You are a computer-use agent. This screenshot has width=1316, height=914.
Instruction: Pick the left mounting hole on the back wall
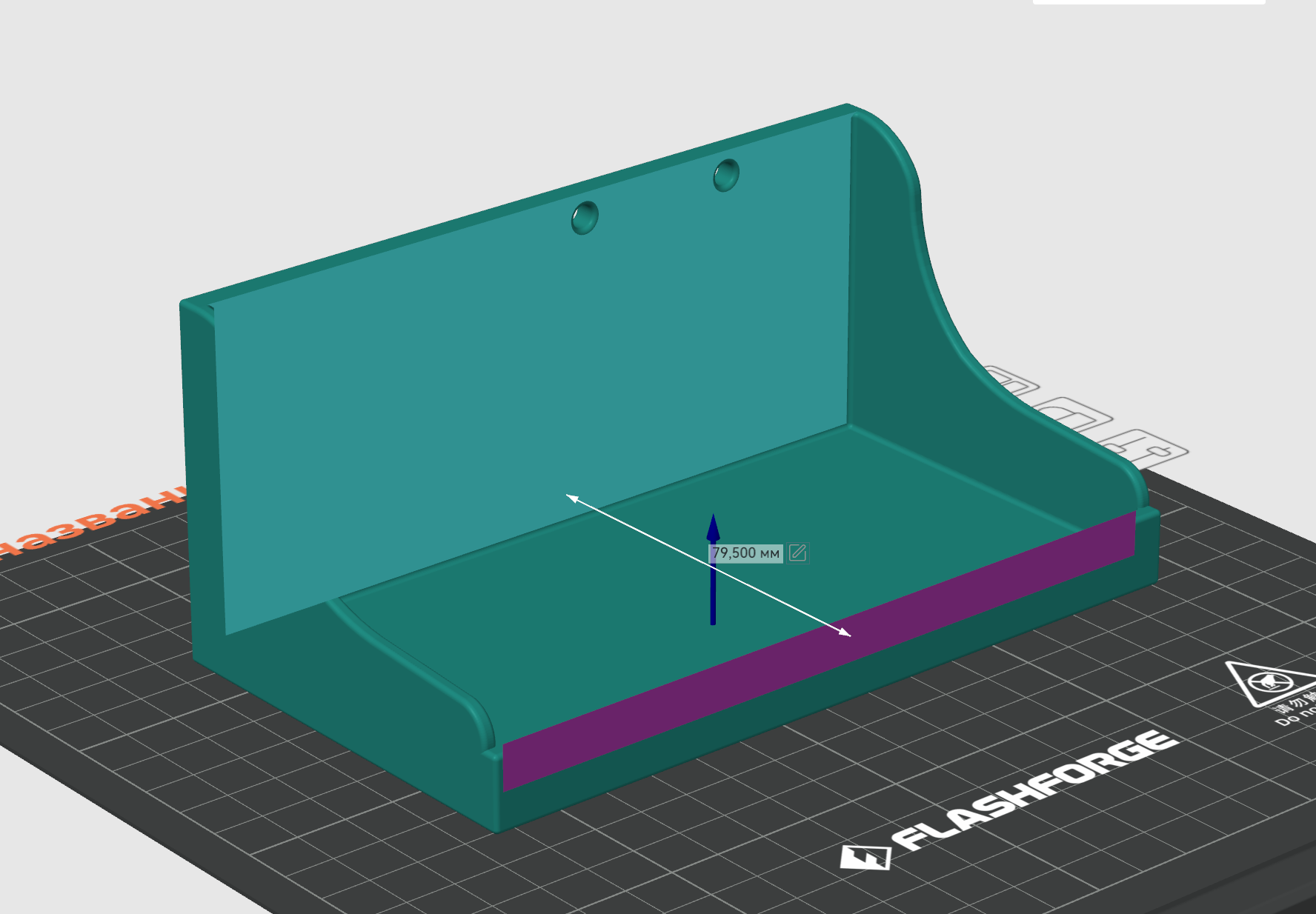pos(585,218)
